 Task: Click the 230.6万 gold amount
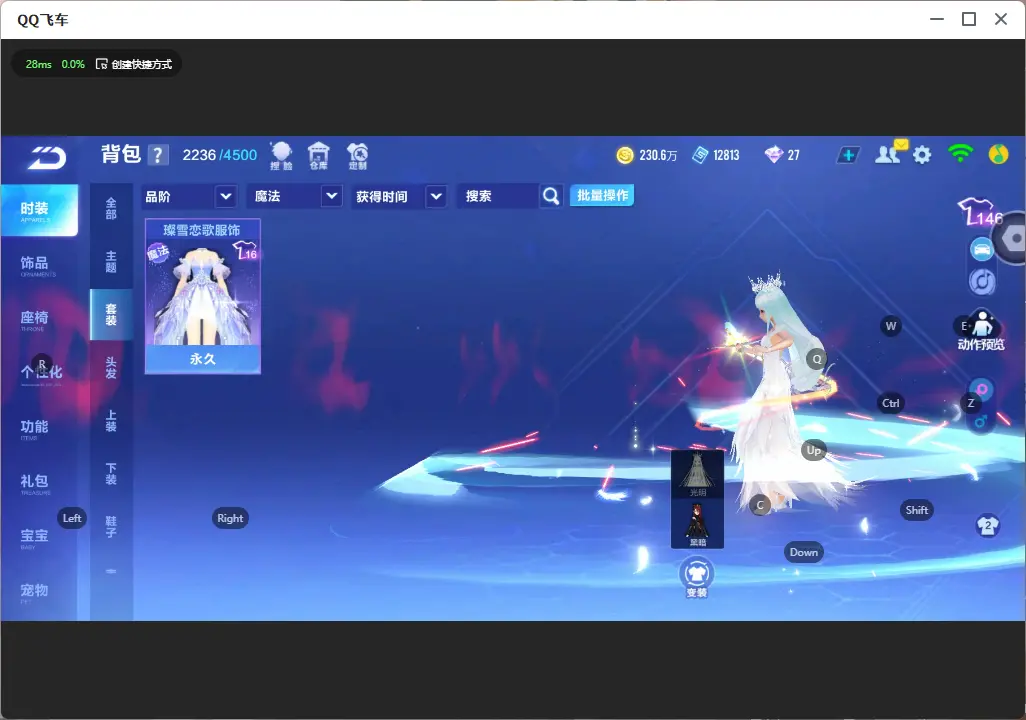[658, 155]
